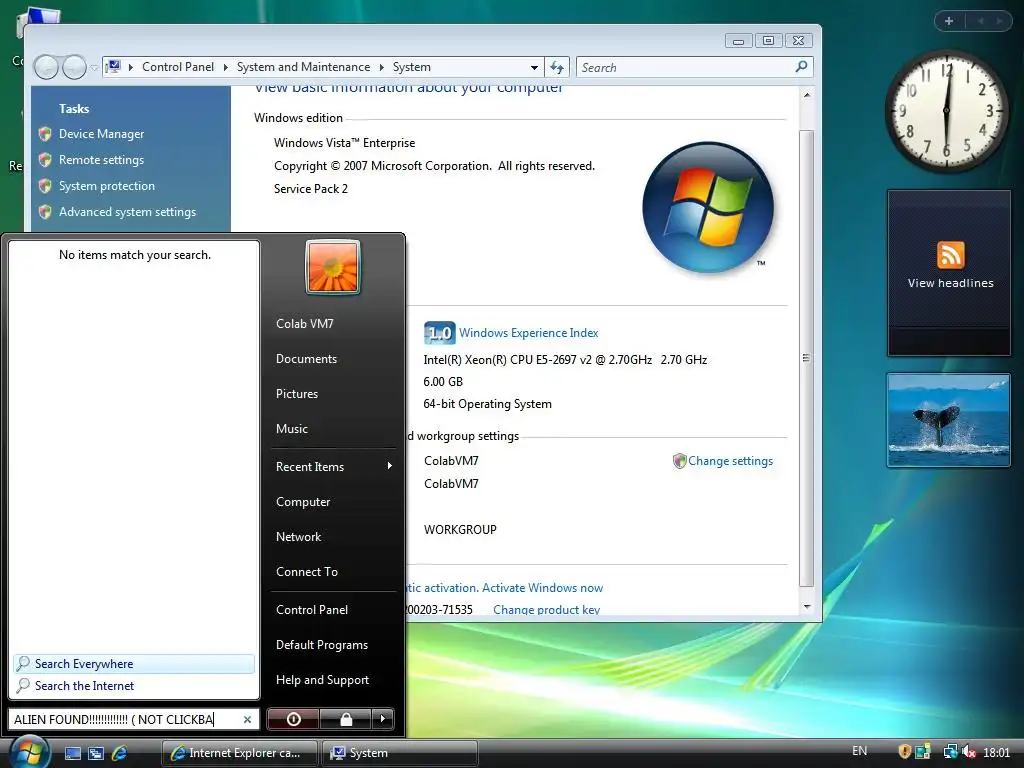Click the Back navigation arrow button
Image resolution: width=1024 pixels, height=768 pixels.
tap(46, 67)
